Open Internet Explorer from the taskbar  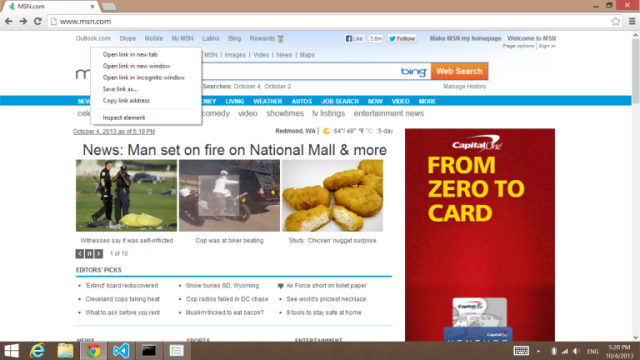pos(38,351)
